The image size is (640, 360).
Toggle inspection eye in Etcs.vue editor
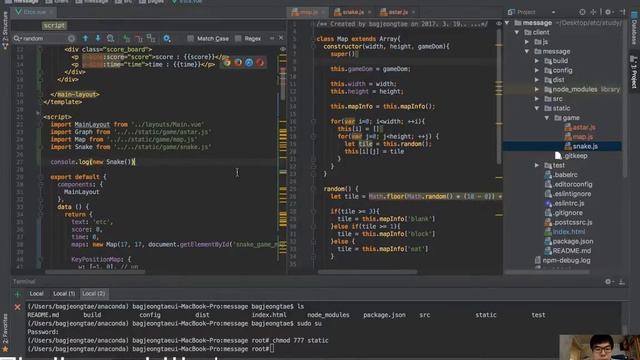click(282, 49)
